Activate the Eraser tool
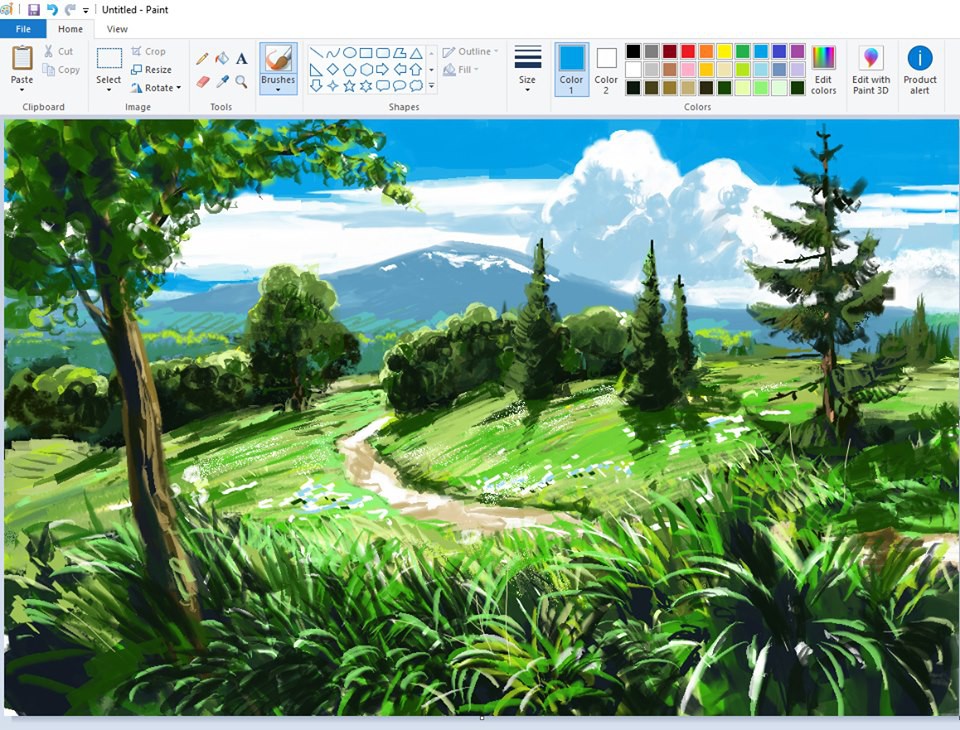Image resolution: width=960 pixels, height=730 pixels. (x=203, y=82)
